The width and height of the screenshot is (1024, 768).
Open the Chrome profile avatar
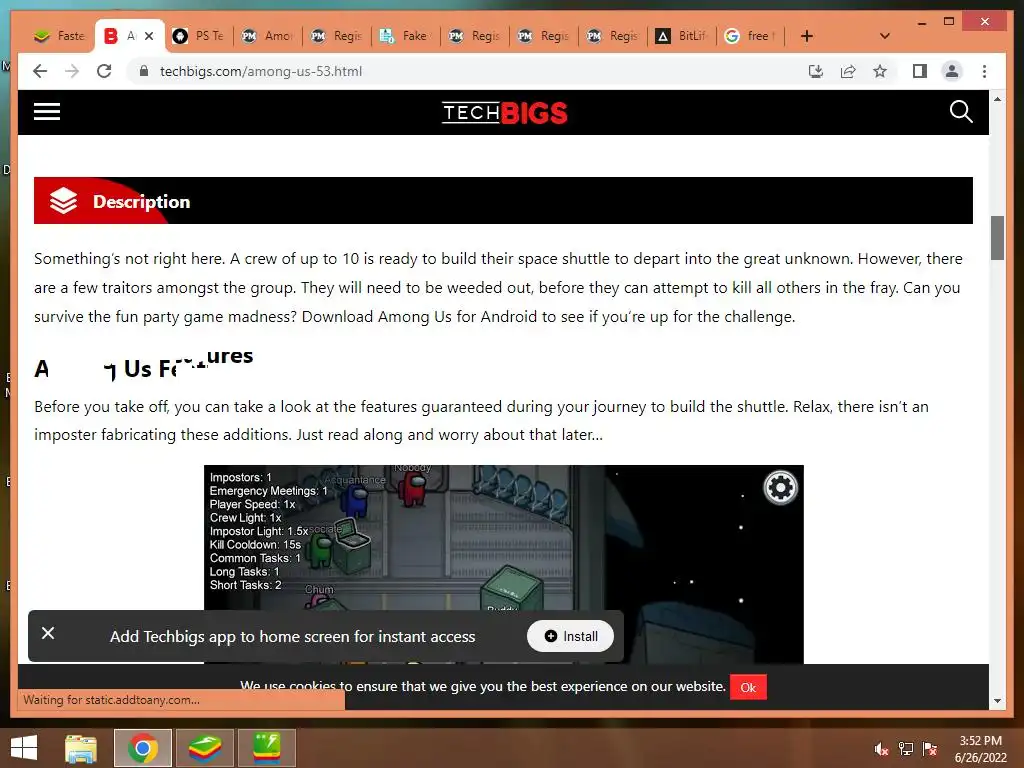point(952,71)
